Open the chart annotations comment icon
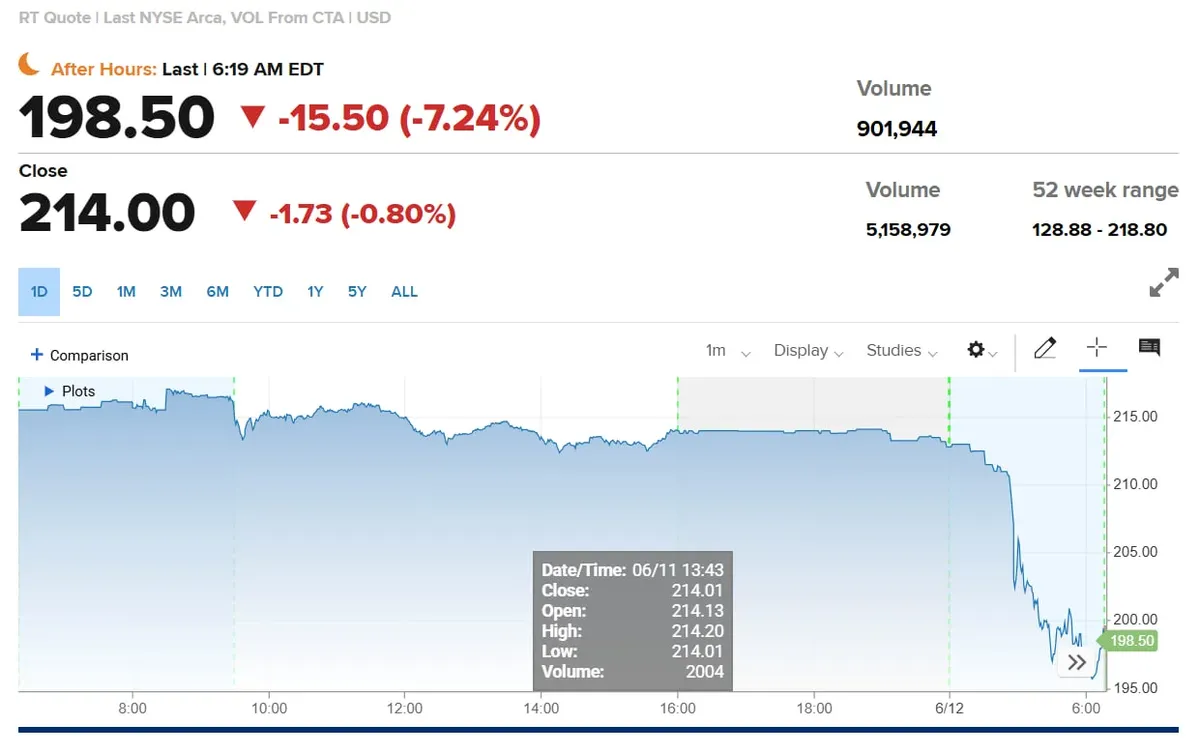The width and height of the screenshot is (1200, 753). 1149,348
